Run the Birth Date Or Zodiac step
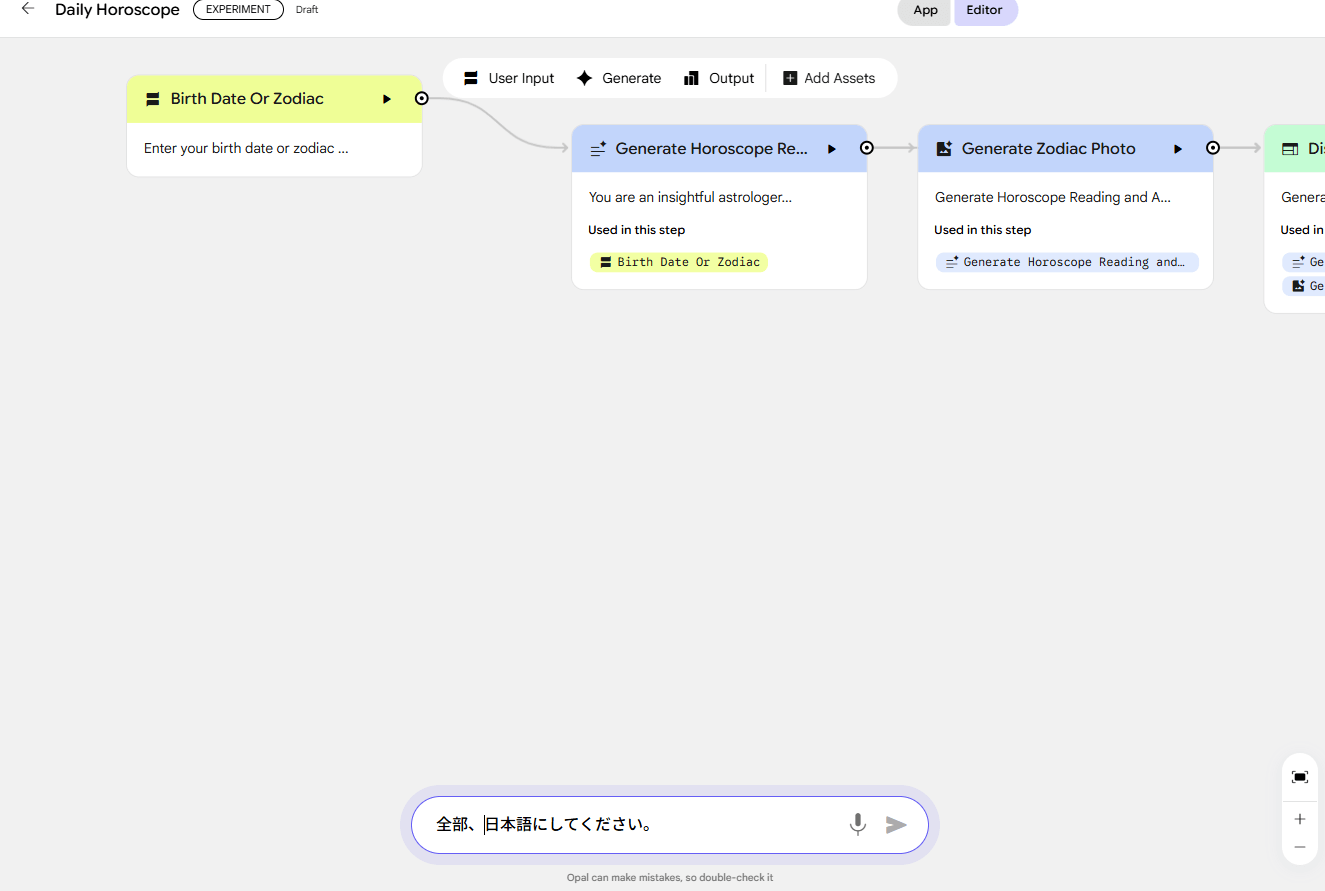This screenshot has height=891, width=1325. 387,99
